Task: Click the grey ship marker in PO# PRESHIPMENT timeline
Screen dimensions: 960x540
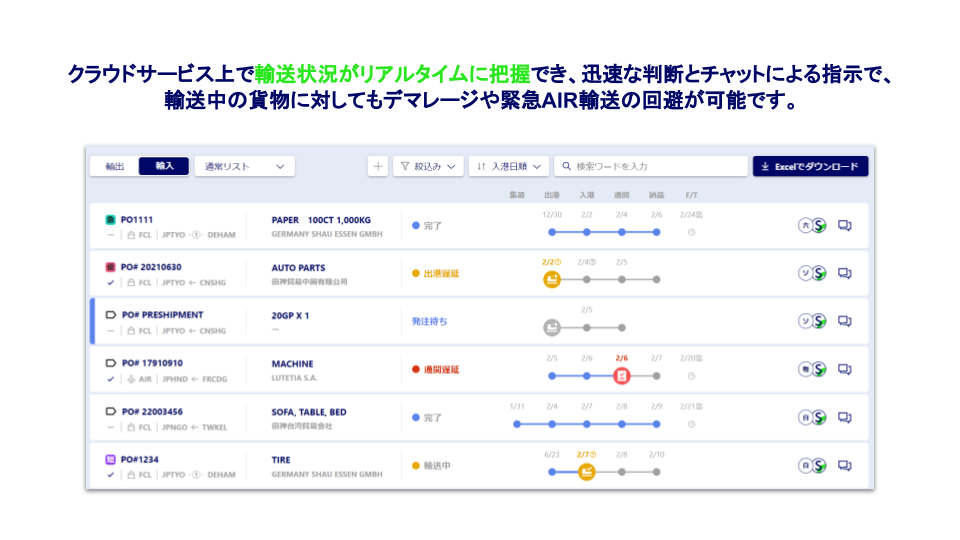Action: pyautogui.click(x=552, y=328)
